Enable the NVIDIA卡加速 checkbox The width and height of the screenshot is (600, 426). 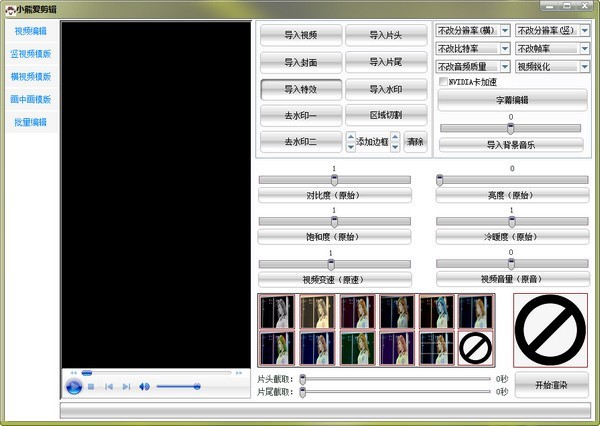point(443,82)
